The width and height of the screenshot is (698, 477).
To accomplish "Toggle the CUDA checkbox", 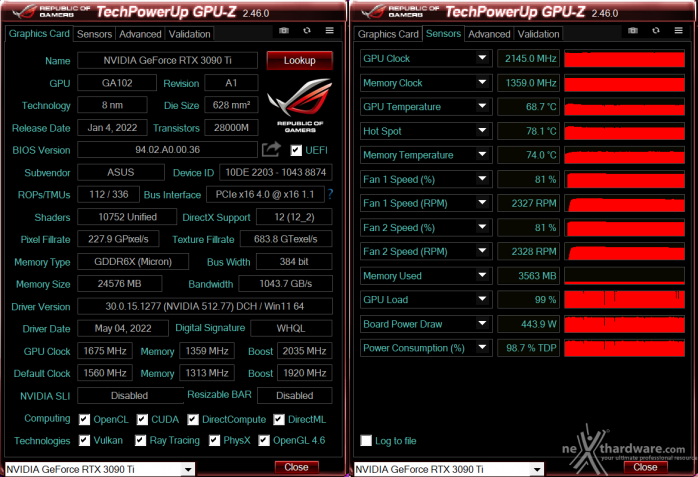I will 142,420.
